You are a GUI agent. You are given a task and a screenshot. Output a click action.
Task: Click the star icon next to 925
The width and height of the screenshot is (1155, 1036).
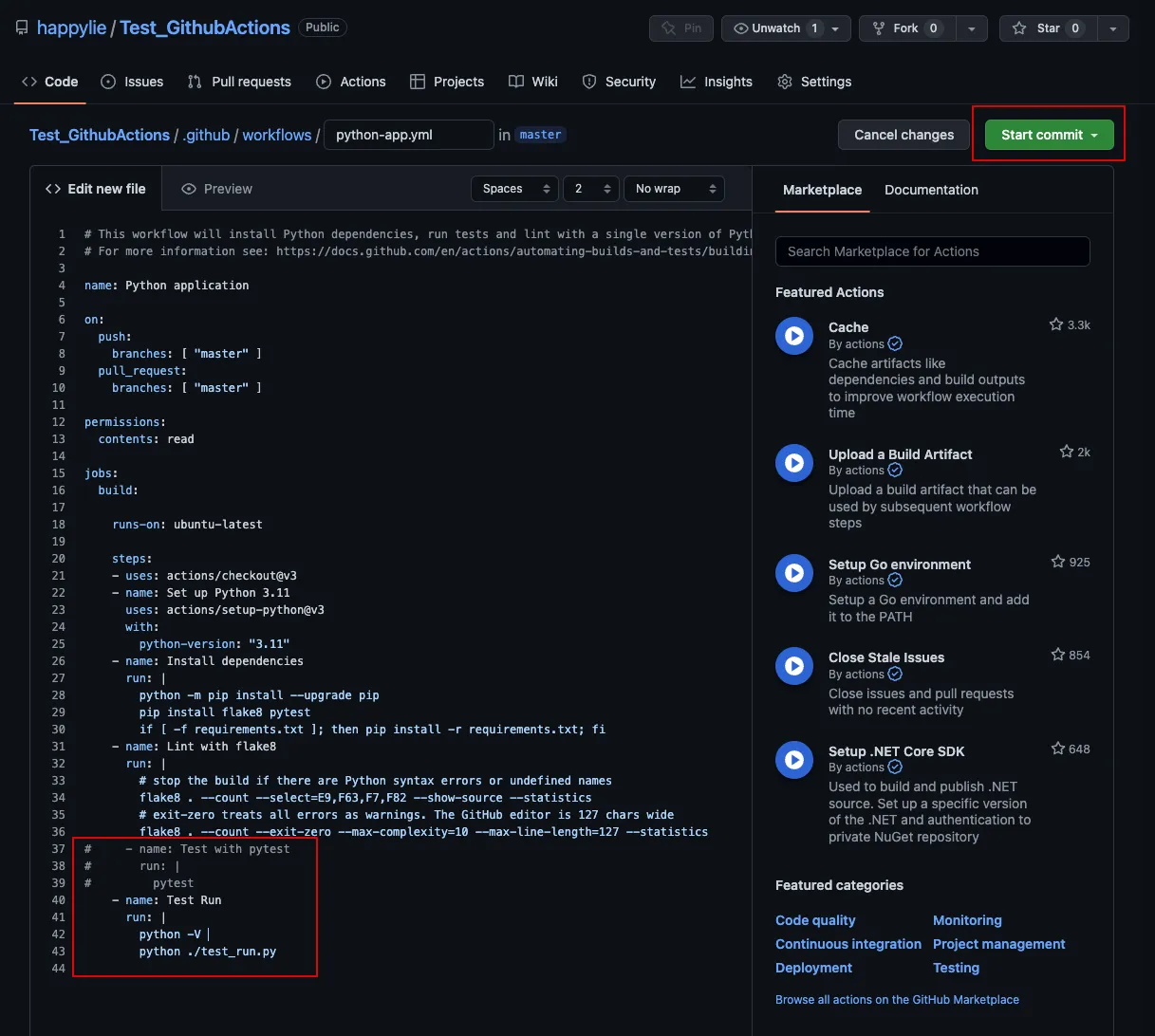[1058, 562]
